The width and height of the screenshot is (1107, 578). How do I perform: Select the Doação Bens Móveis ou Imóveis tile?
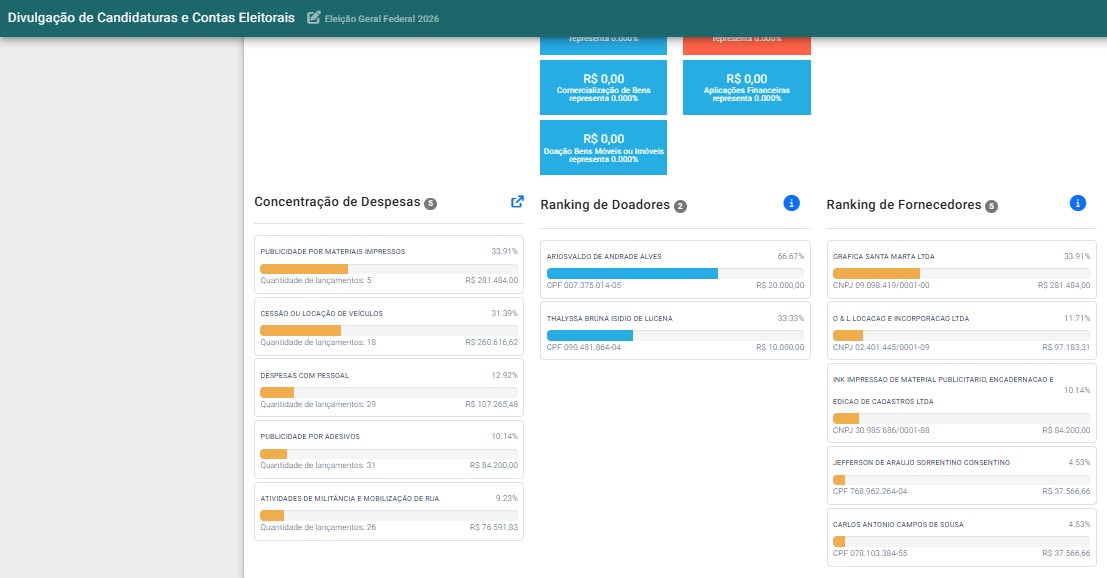[x=604, y=147]
